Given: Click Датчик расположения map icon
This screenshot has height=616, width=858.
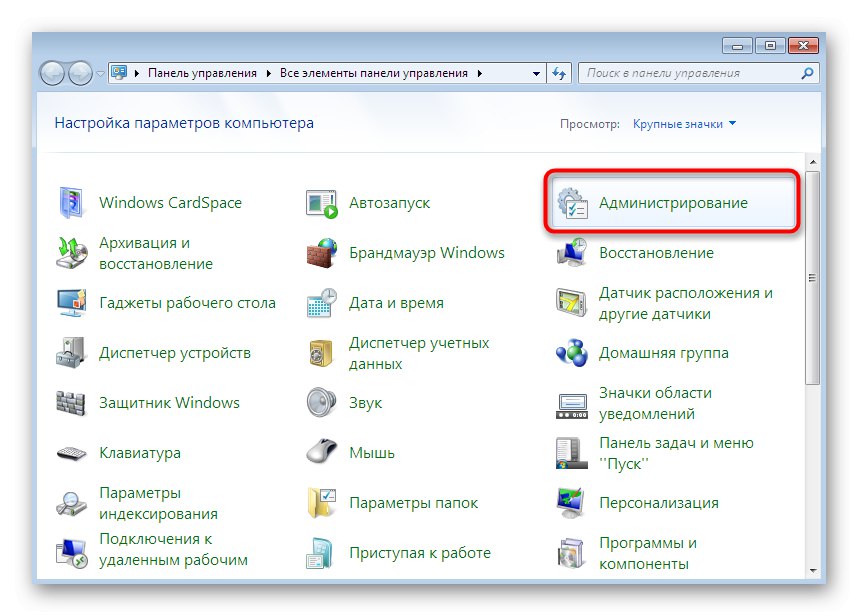Looking at the screenshot, I should [572, 303].
